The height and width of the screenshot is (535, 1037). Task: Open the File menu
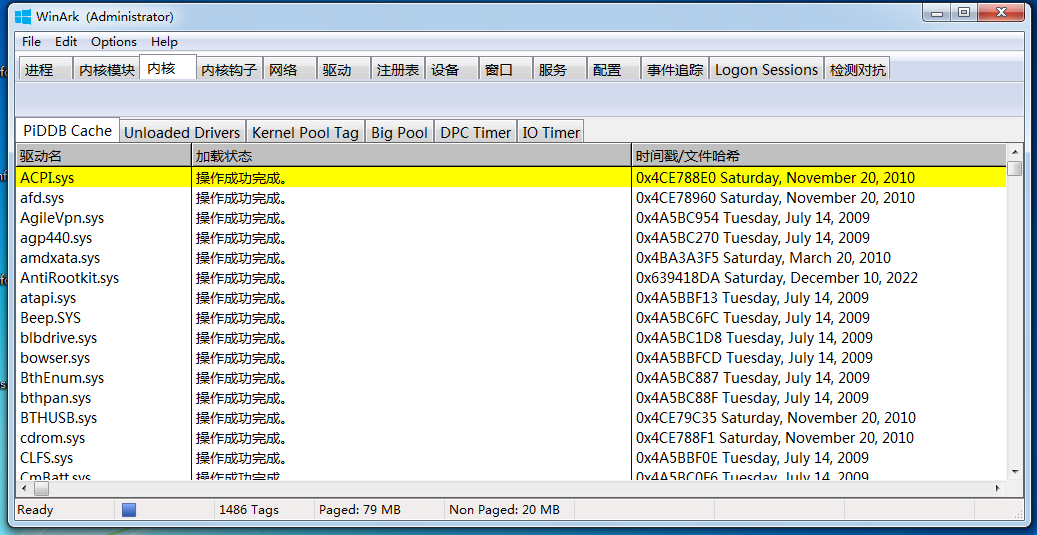pyautogui.click(x=31, y=42)
